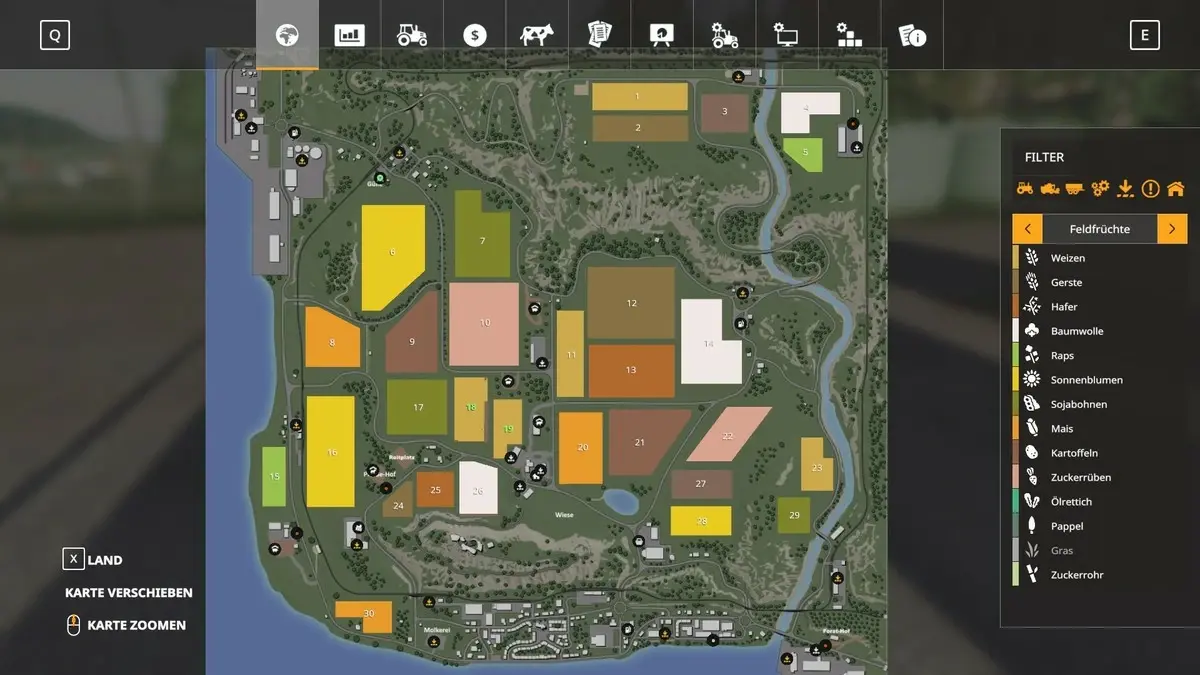1200x675 pixels.
Task: Go to next menu page with E
Action: click(1144, 35)
